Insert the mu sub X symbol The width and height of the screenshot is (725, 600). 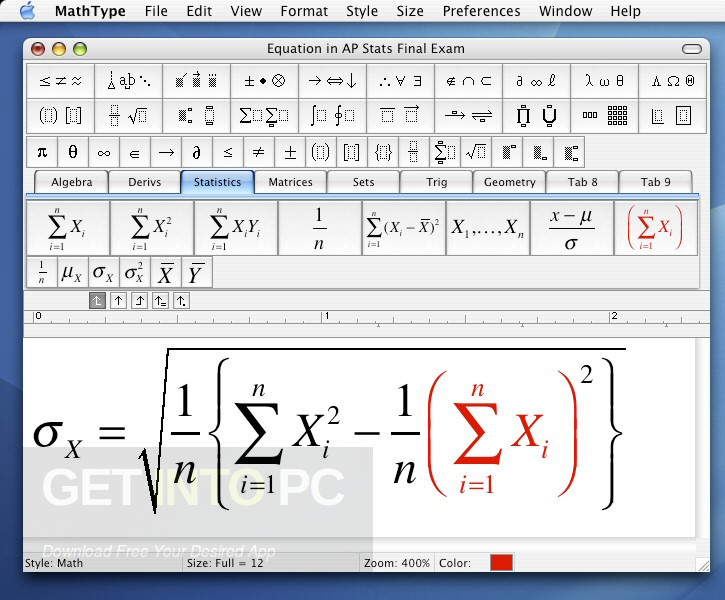click(73, 273)
